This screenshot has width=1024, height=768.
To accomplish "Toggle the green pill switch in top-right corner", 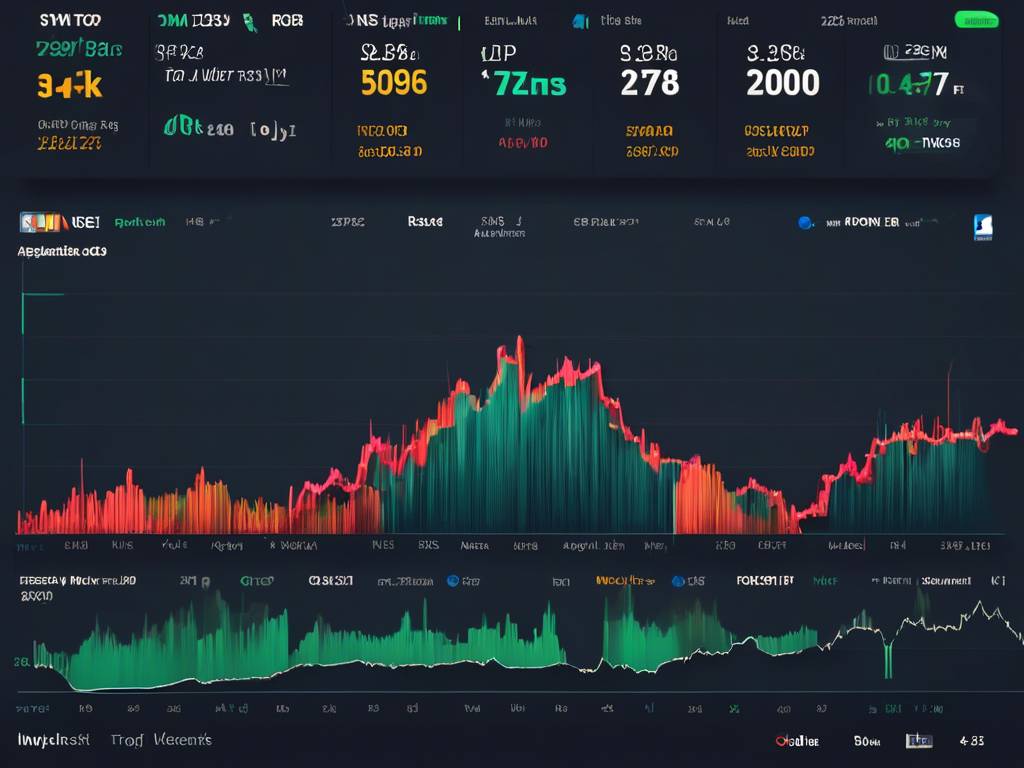I will (x=976, y=20).
